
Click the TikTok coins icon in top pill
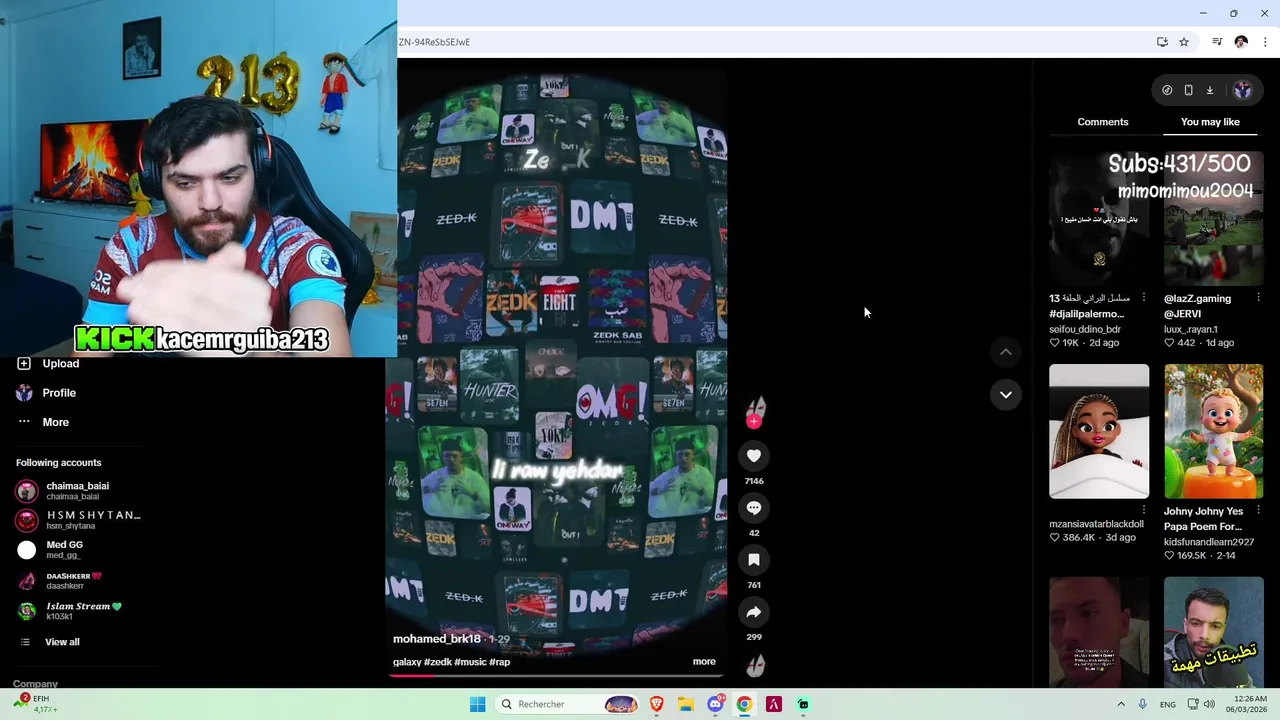(1167, 90)
